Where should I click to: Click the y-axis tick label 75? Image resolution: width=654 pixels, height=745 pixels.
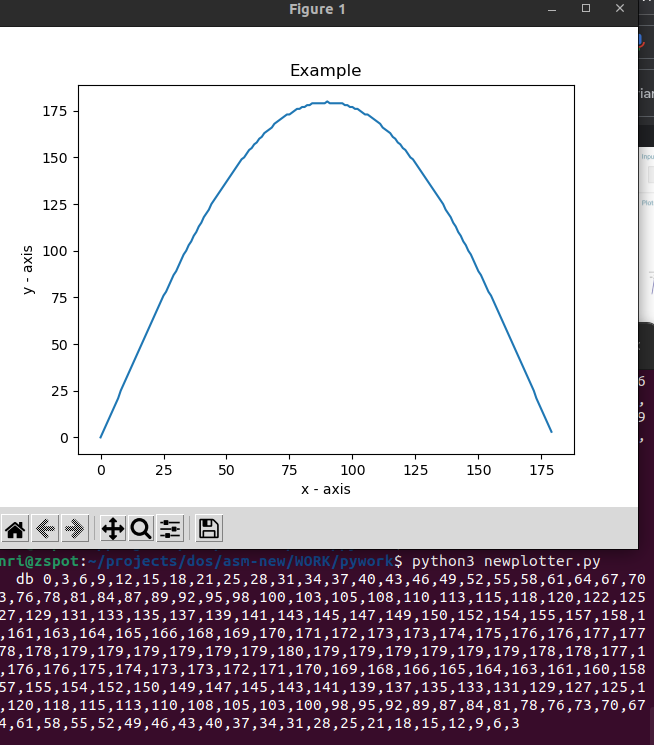coord(59,298)
